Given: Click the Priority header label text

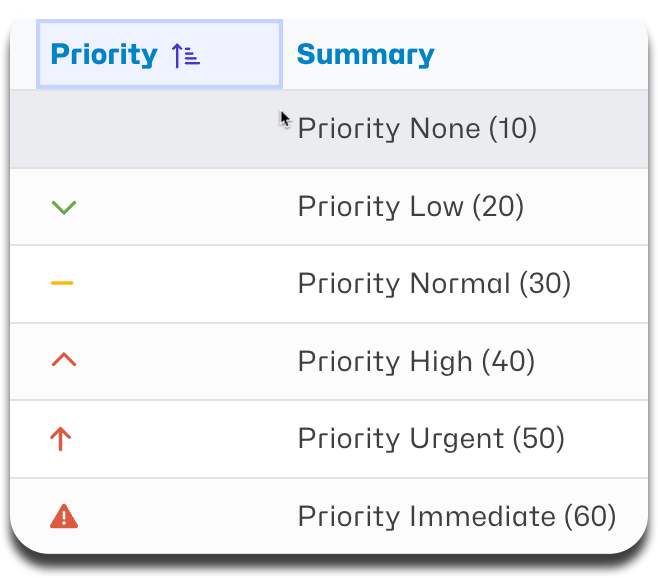Looking at the screenshot, I should click(104, 55).
